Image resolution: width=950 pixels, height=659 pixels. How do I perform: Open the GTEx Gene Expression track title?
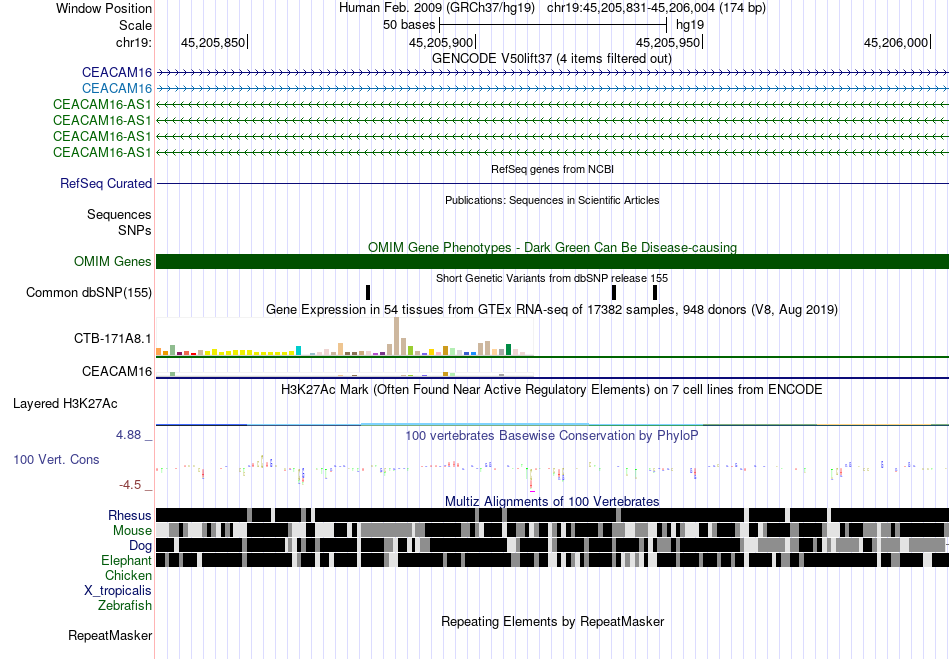pos(552,310)
